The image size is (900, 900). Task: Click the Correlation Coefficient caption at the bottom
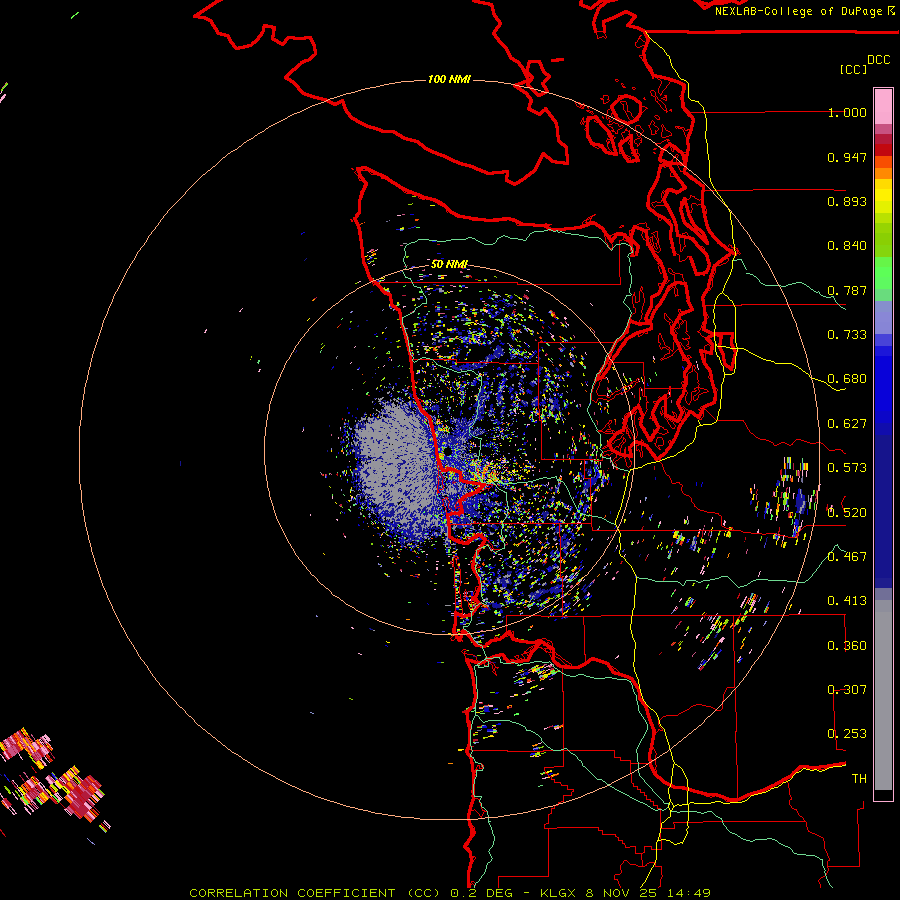(x=450, y=893)
